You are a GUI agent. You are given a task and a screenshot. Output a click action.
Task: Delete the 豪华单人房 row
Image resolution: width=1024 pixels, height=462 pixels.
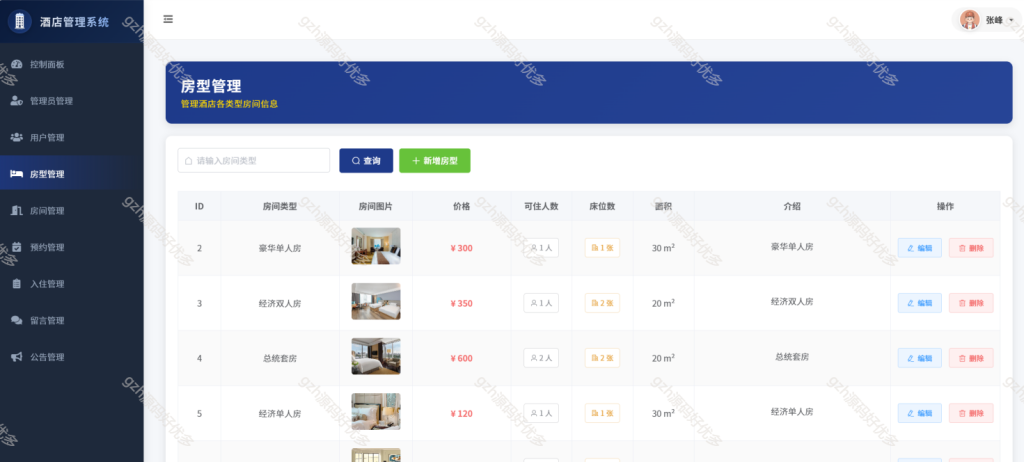(971, 248)
